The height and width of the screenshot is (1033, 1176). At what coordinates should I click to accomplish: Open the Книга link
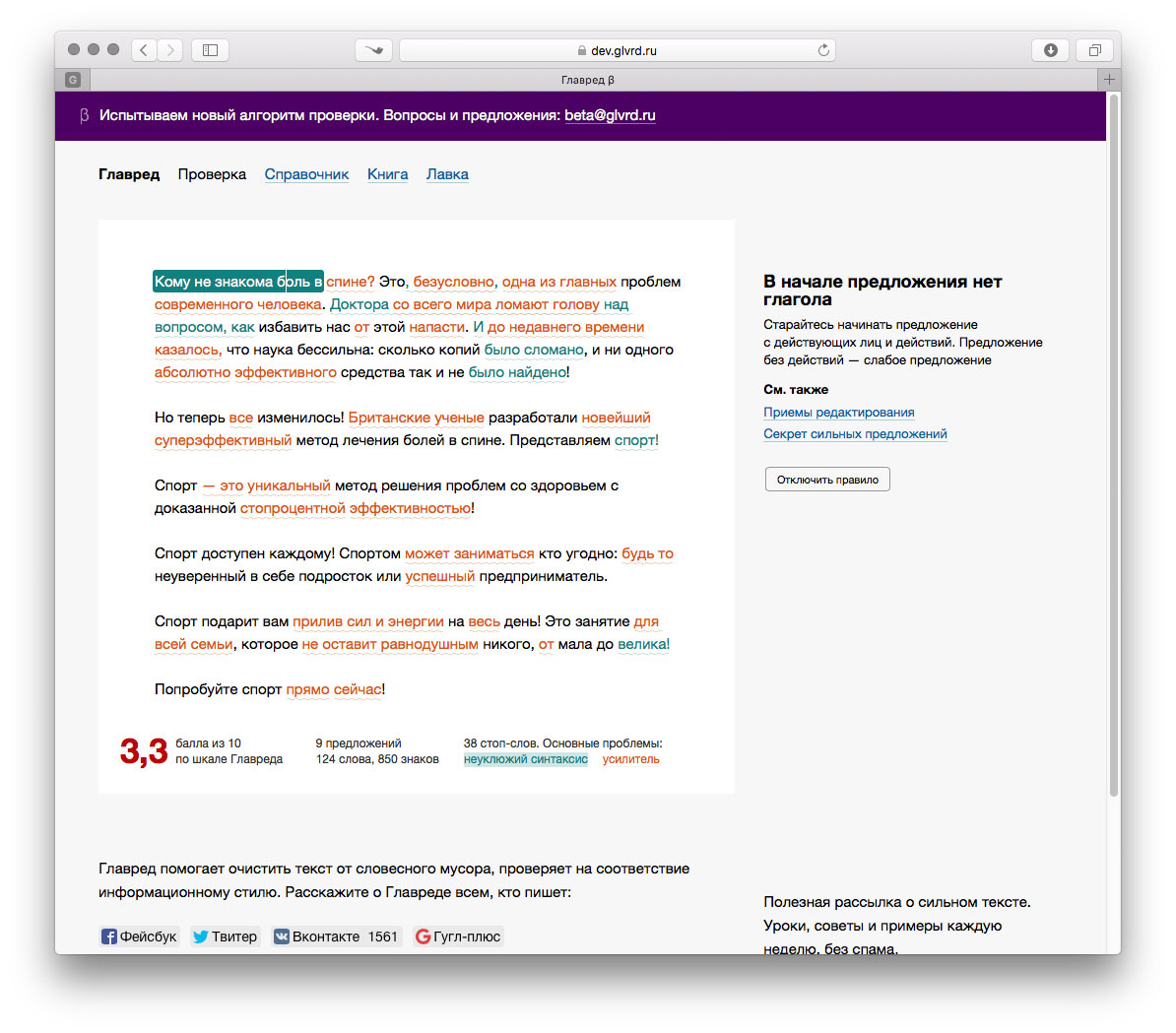point(388,174)
